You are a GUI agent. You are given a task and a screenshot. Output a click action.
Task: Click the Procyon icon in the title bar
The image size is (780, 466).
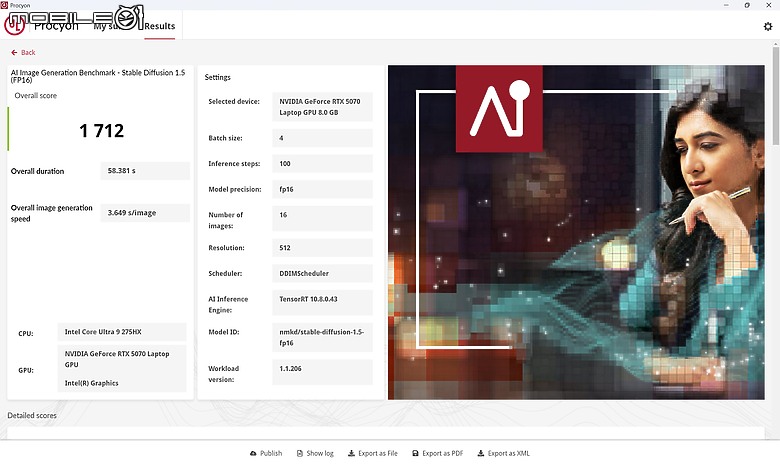coord(4,5)
